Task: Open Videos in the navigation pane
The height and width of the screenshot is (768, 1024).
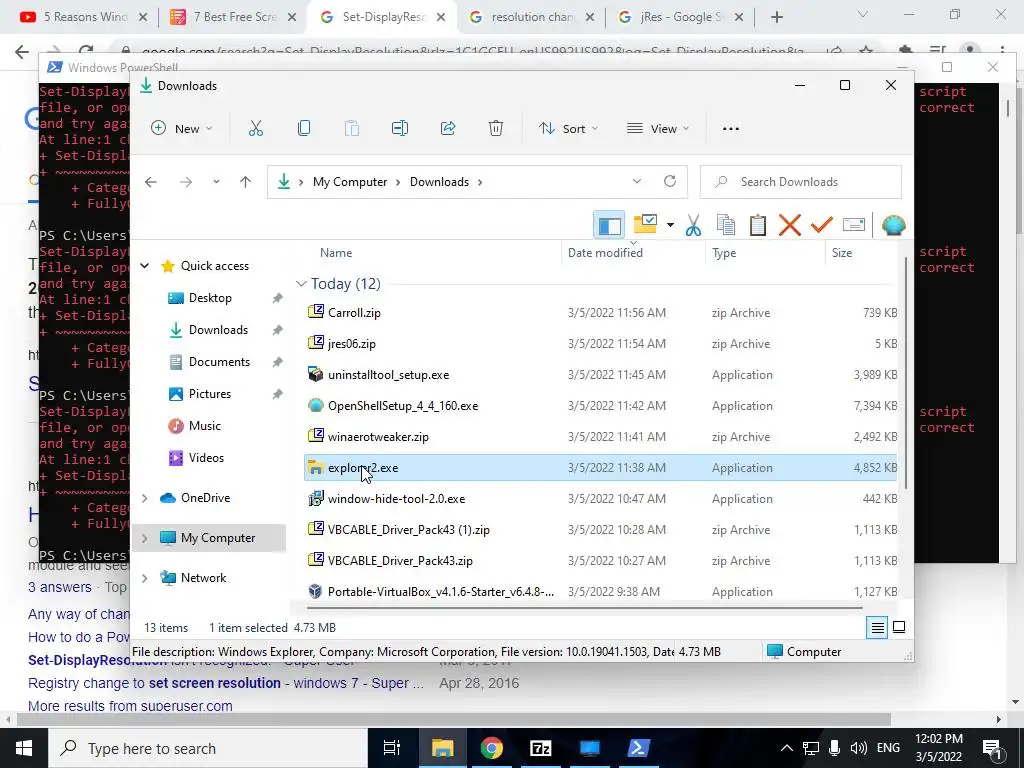Action: (x=206, y=458)
